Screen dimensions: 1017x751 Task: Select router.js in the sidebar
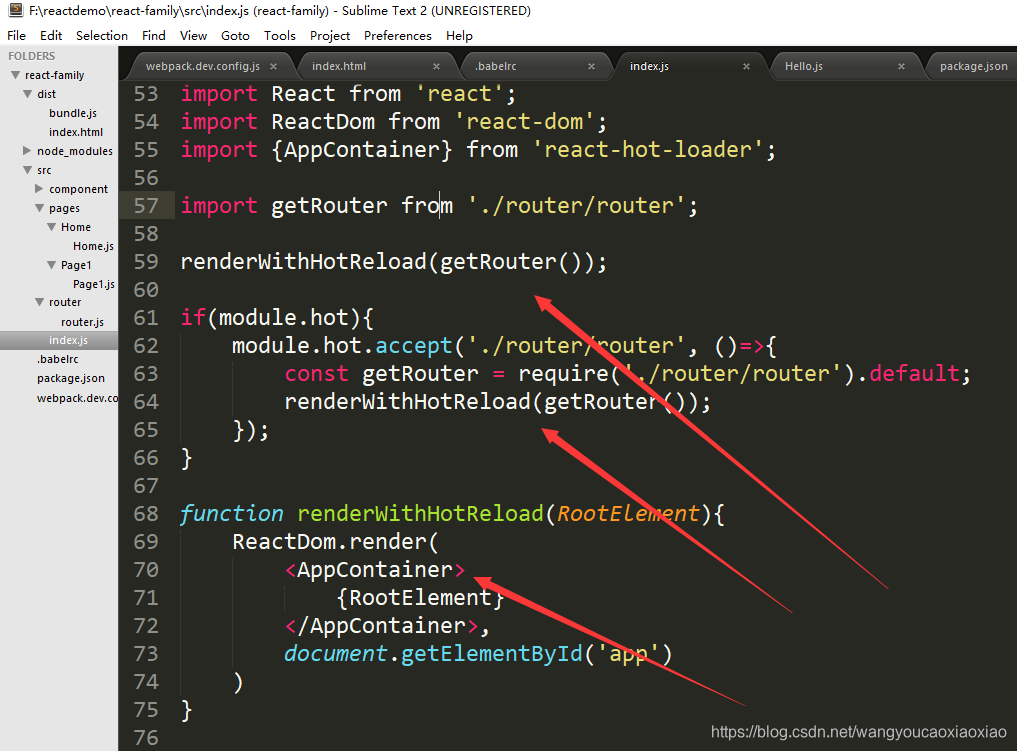coord(74,321)
